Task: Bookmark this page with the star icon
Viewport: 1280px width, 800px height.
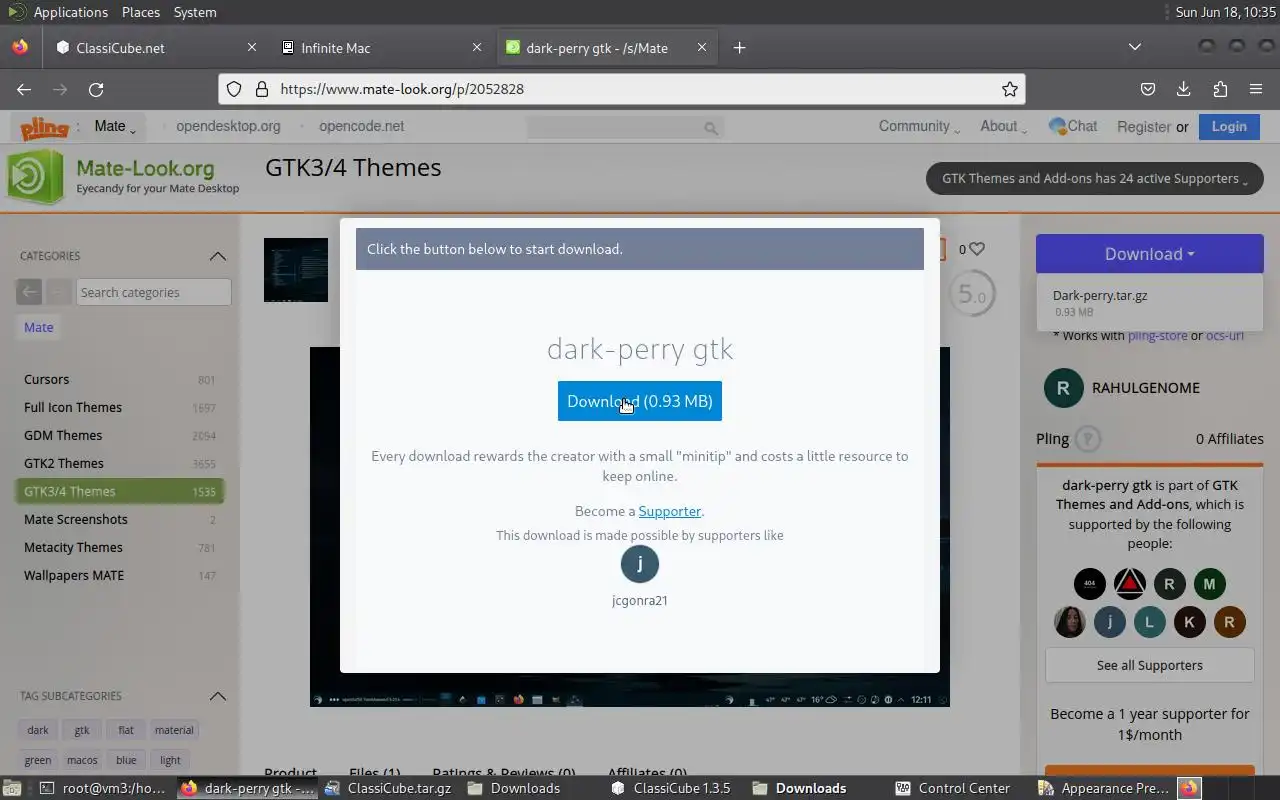Action: coord(1010,89)
